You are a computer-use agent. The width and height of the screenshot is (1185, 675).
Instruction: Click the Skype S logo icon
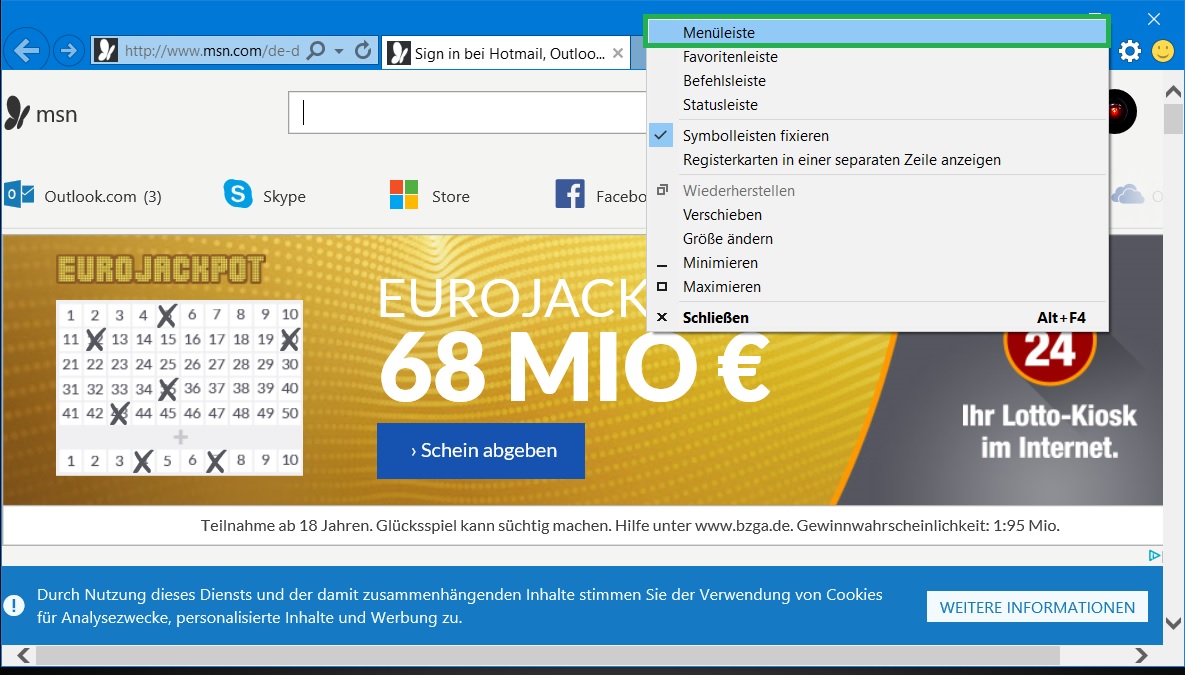(238, 194)
